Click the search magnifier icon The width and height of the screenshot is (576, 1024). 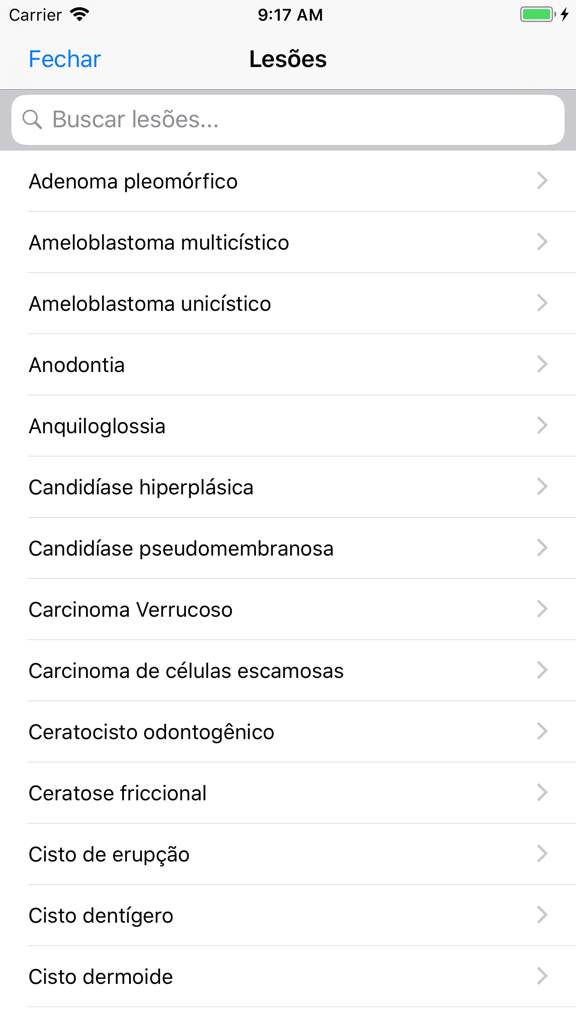pyautogui.click(x=32, y=119)
